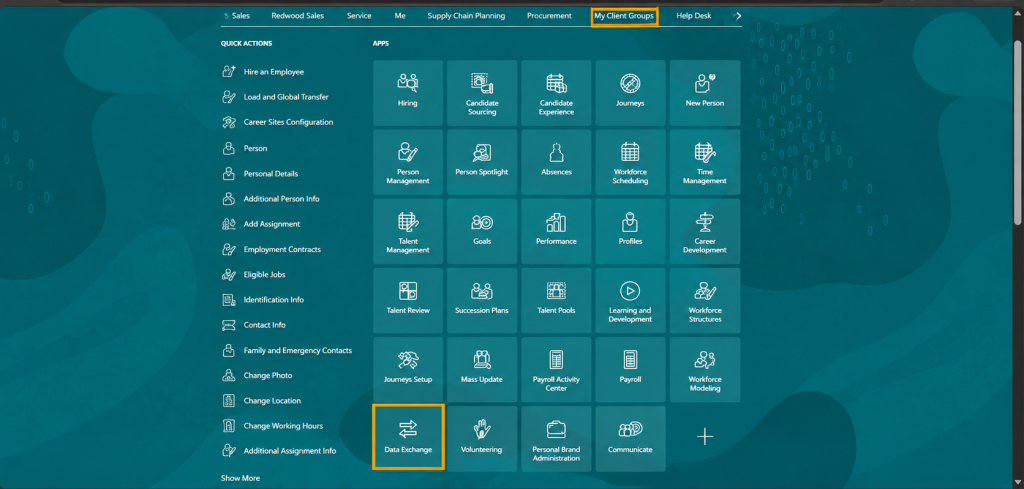Launch Workforce Modeling app
Viewport: 1024px width, 489px height.
pyautogui.click(x=705, y=370)
